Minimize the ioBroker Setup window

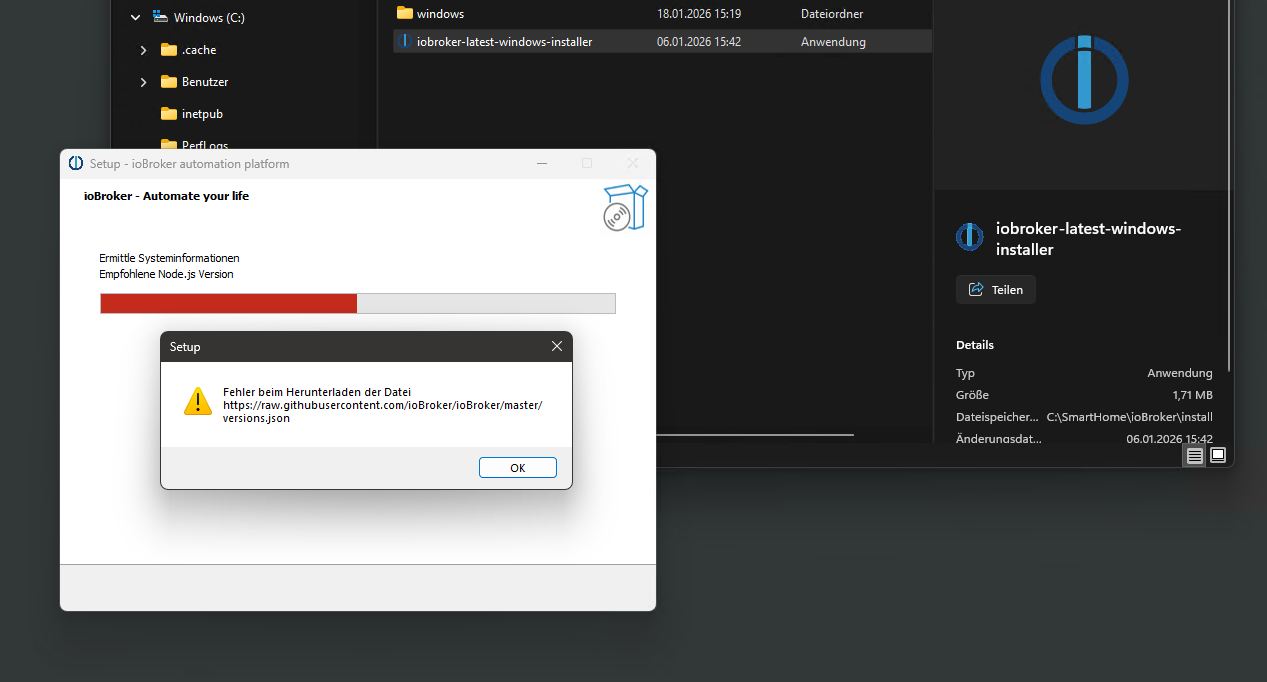541,163
